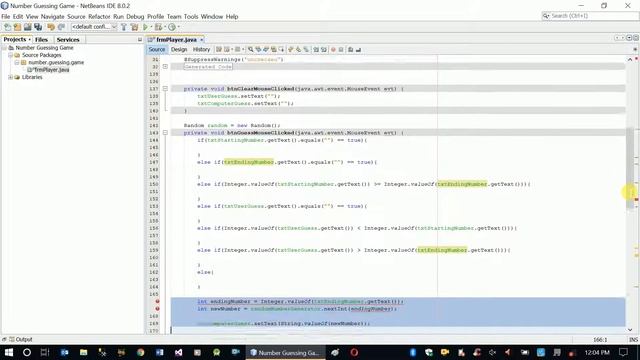Open the Refactor menu
Screen dimensions: 640x360
click(99, 17)
